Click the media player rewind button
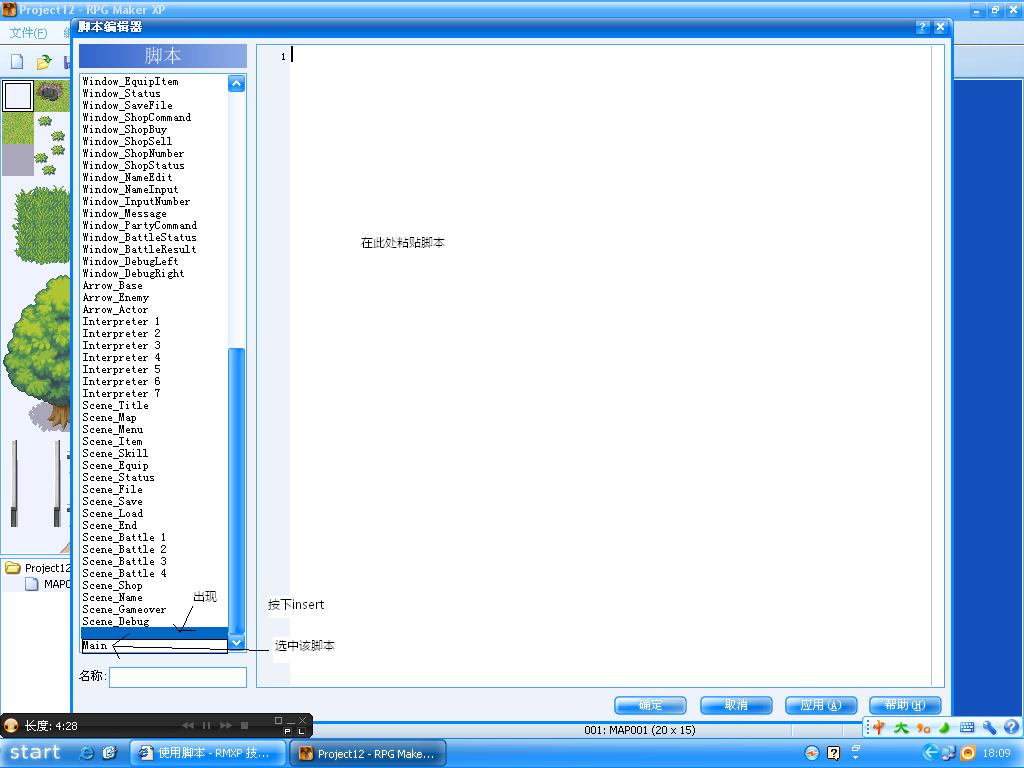This screenshot has width=1024, height=768. coord(188,725)
